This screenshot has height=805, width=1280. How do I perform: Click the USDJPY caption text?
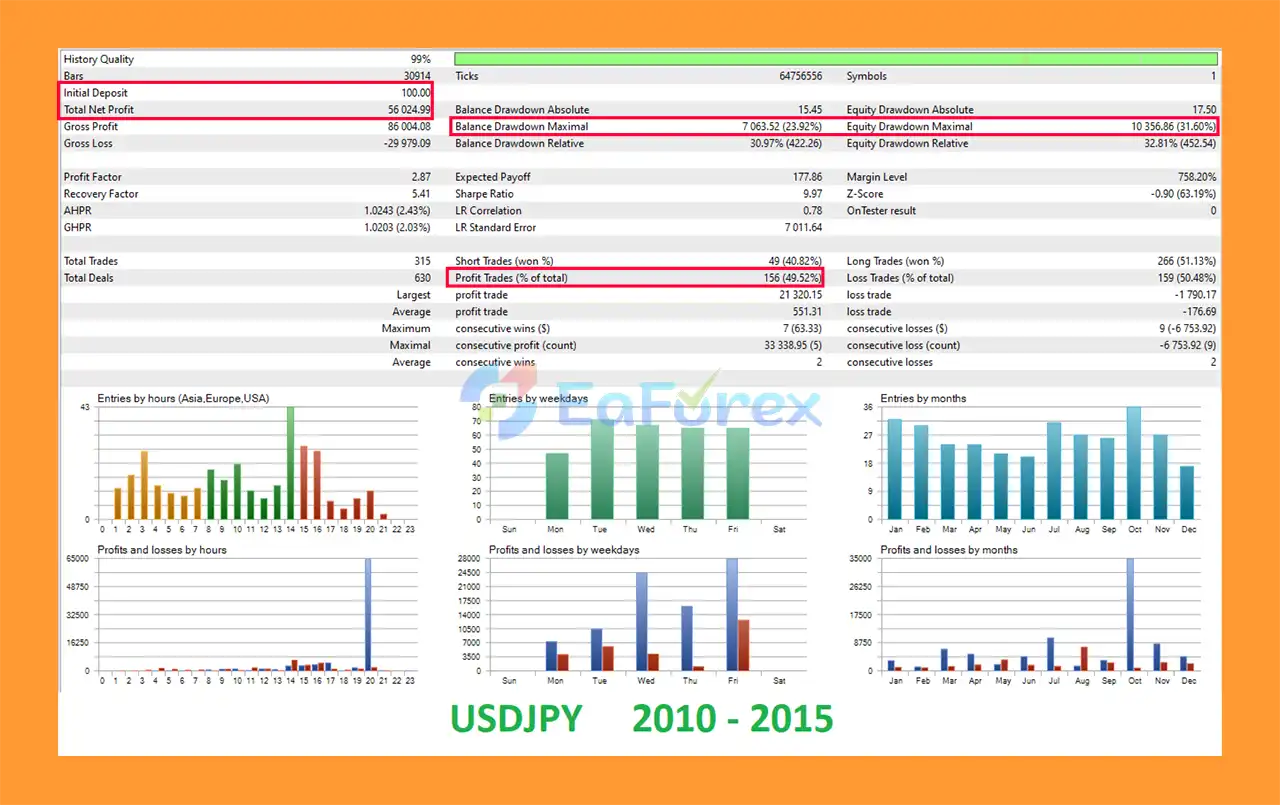pyautogui.click(x=516, y=718)
